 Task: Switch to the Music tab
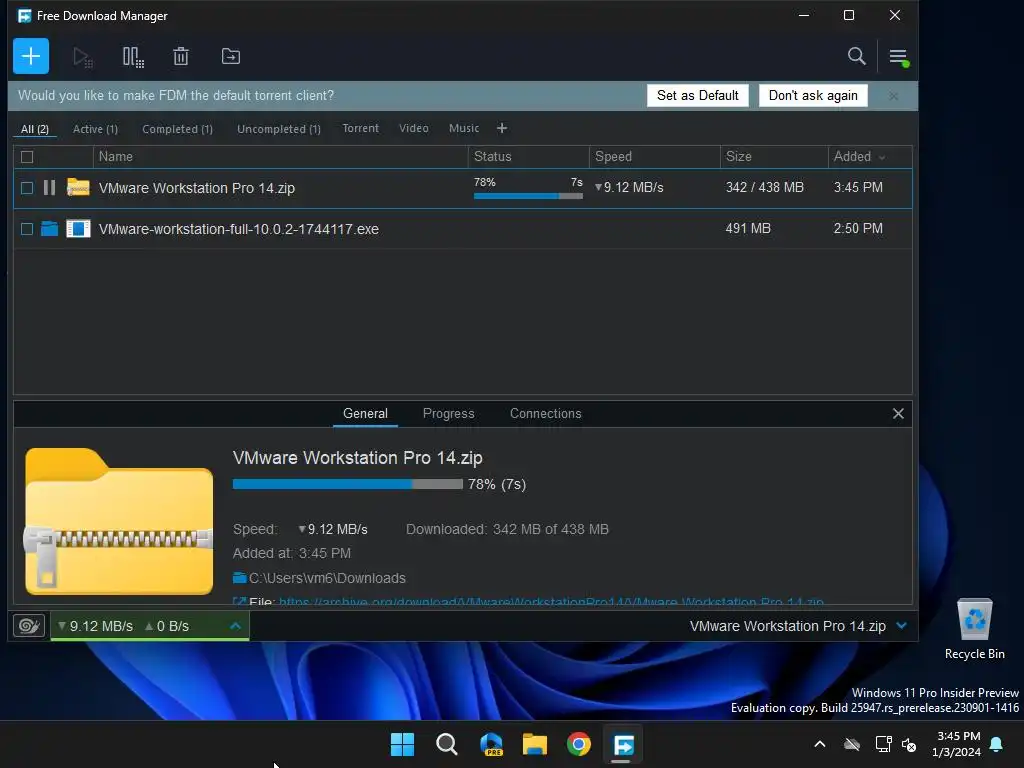pos(464,128)
